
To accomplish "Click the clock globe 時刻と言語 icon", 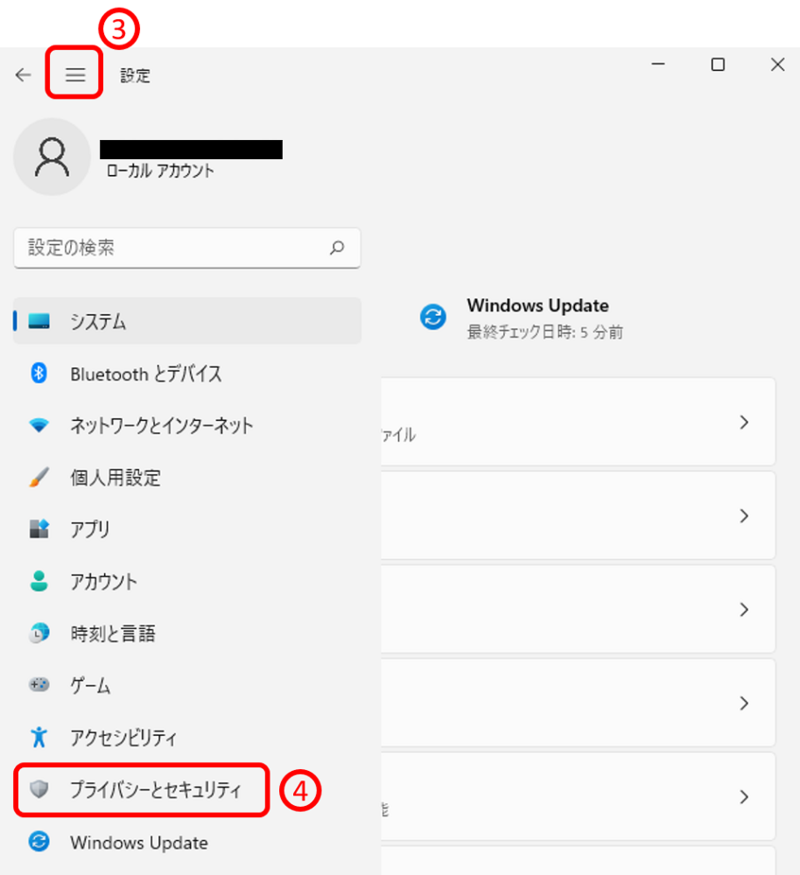I will click(39, 633).
